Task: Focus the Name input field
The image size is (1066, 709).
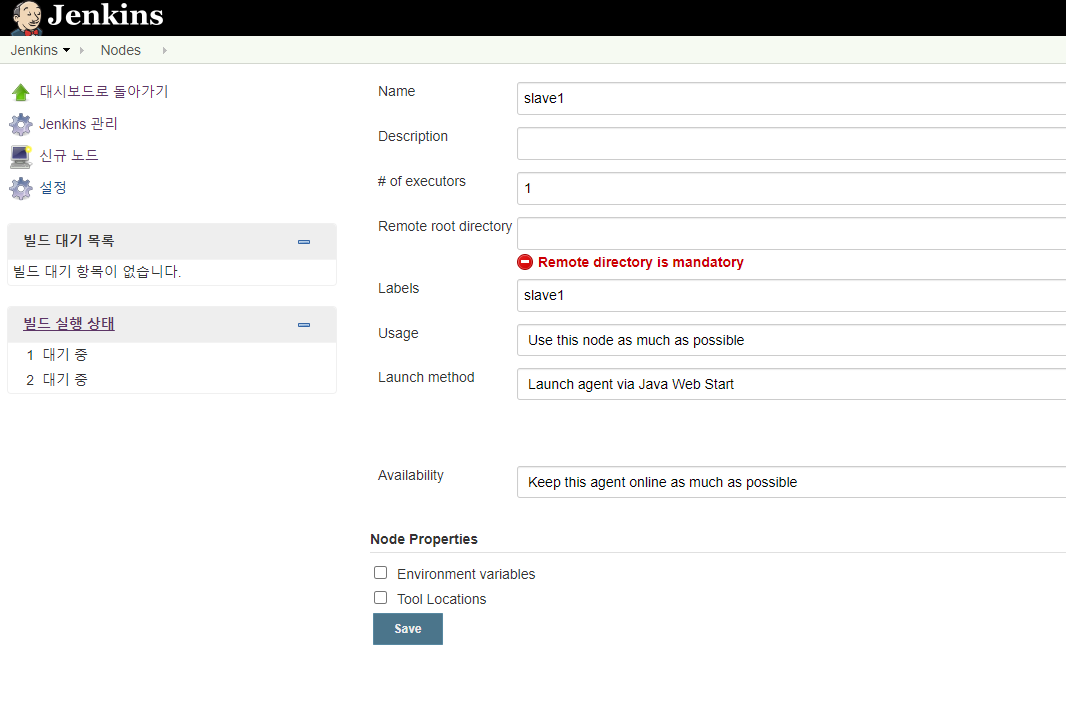Action: (791, 99)
